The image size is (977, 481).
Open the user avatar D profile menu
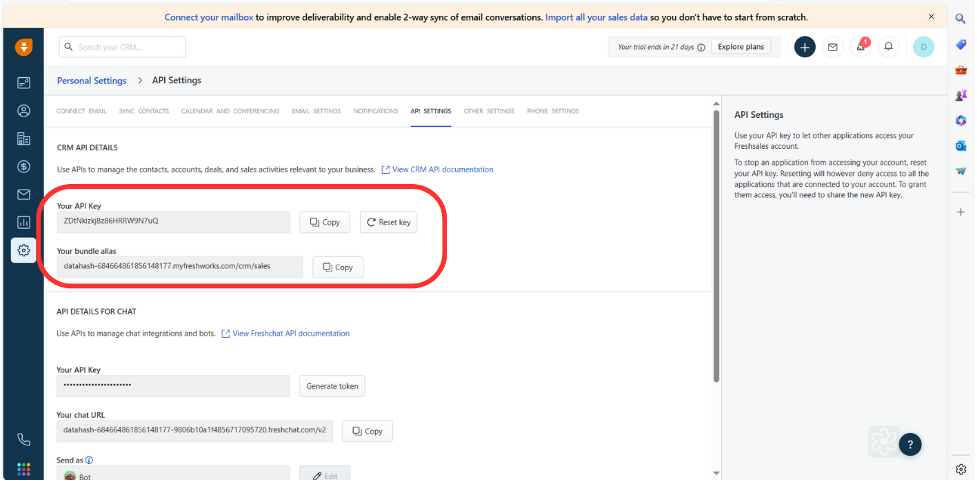[x=923, y=47]
